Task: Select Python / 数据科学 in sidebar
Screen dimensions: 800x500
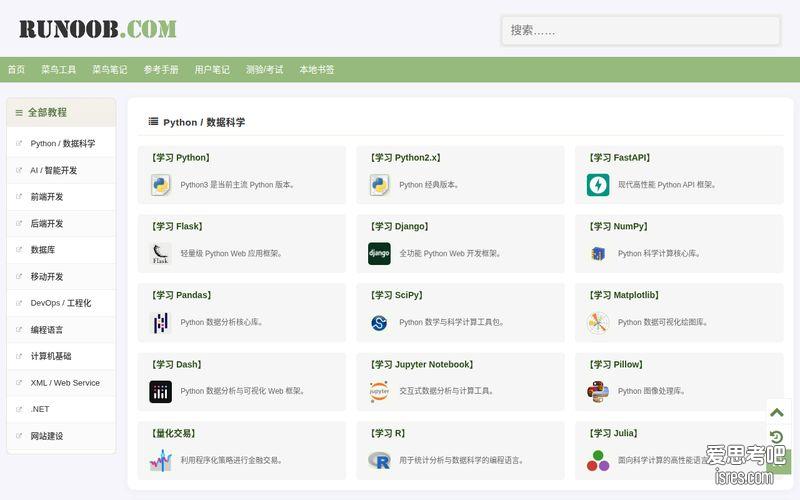Action: point(62,143)
